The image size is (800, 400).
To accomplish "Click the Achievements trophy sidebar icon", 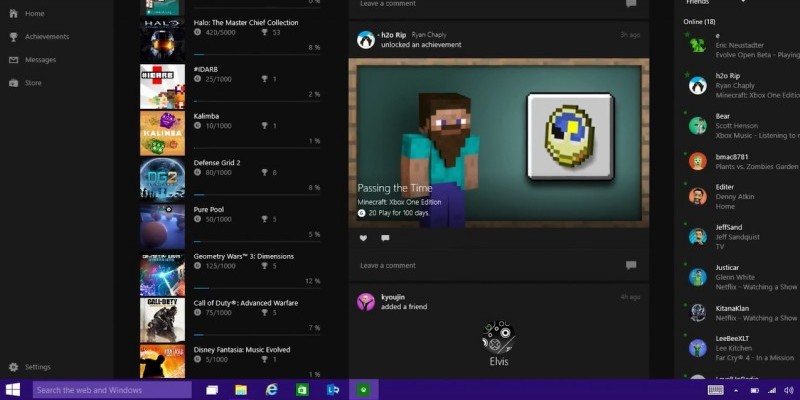I will click(14, 37).
